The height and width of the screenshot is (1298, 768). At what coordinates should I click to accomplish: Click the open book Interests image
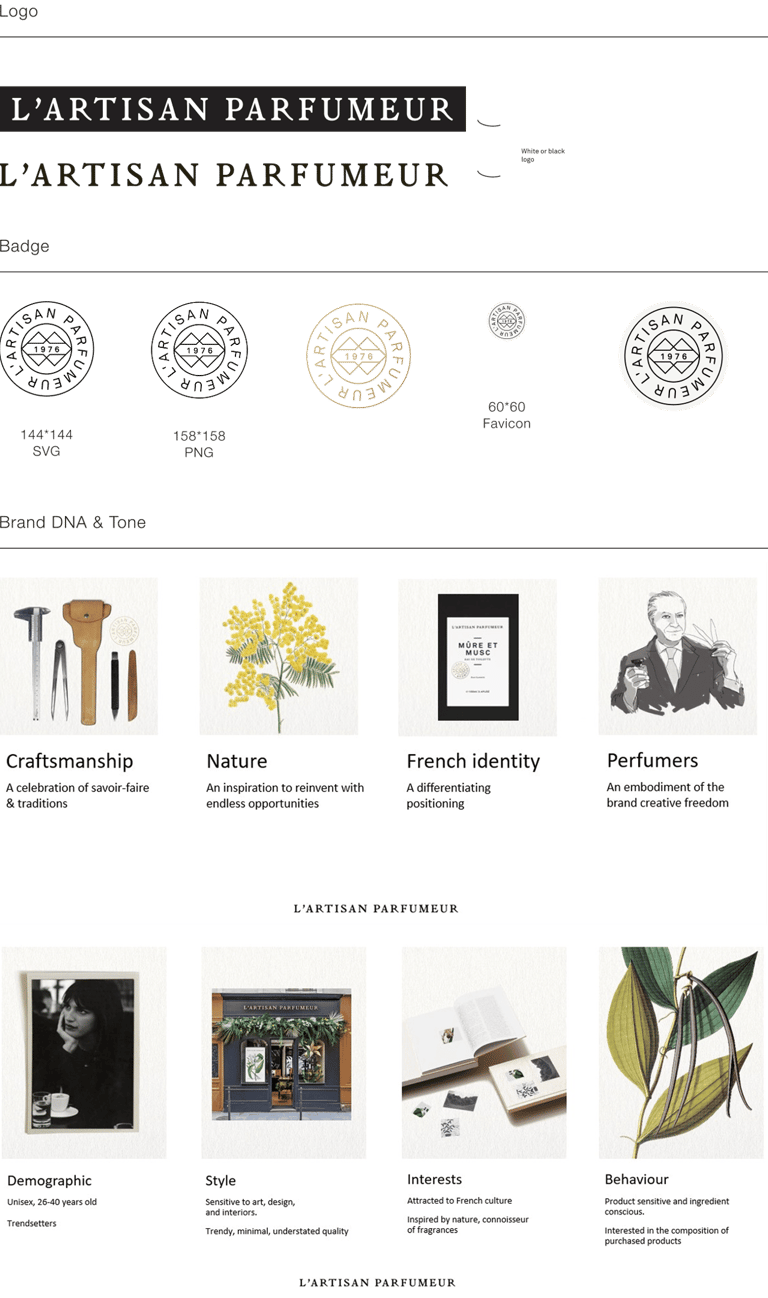(x=484, y=1053)
